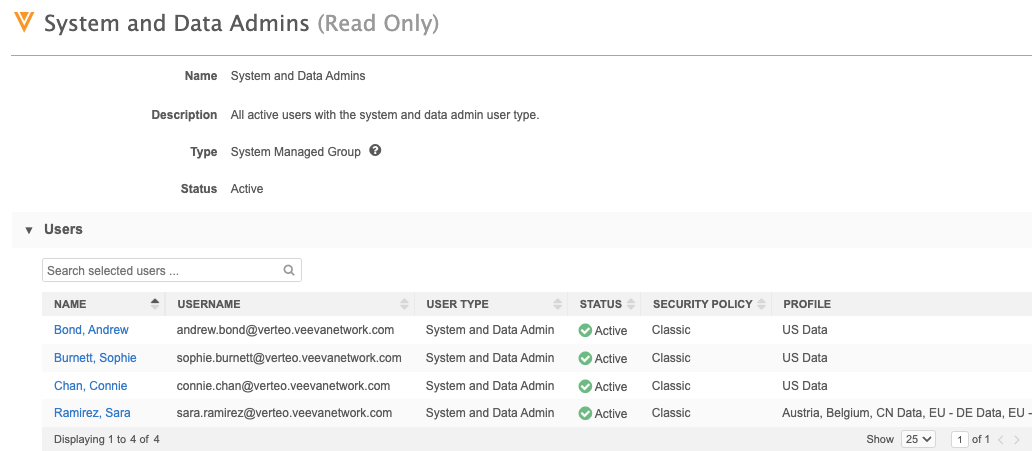Collapse the Users section
The height and width of the screenshot is (451, 1032).
tap(29, 230)
